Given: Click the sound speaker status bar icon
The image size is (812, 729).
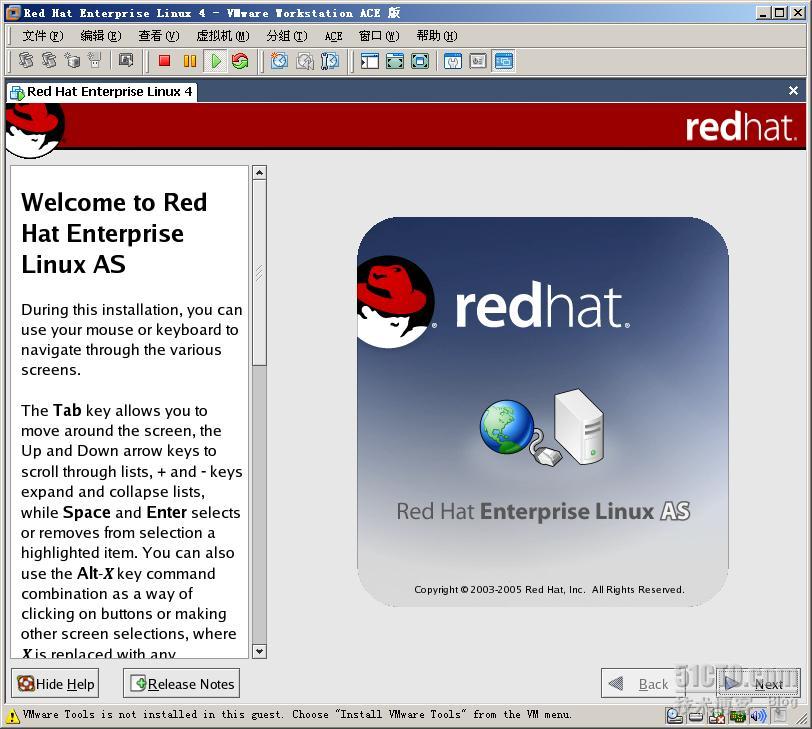Looking at the screenshot, I should [758, 717].
